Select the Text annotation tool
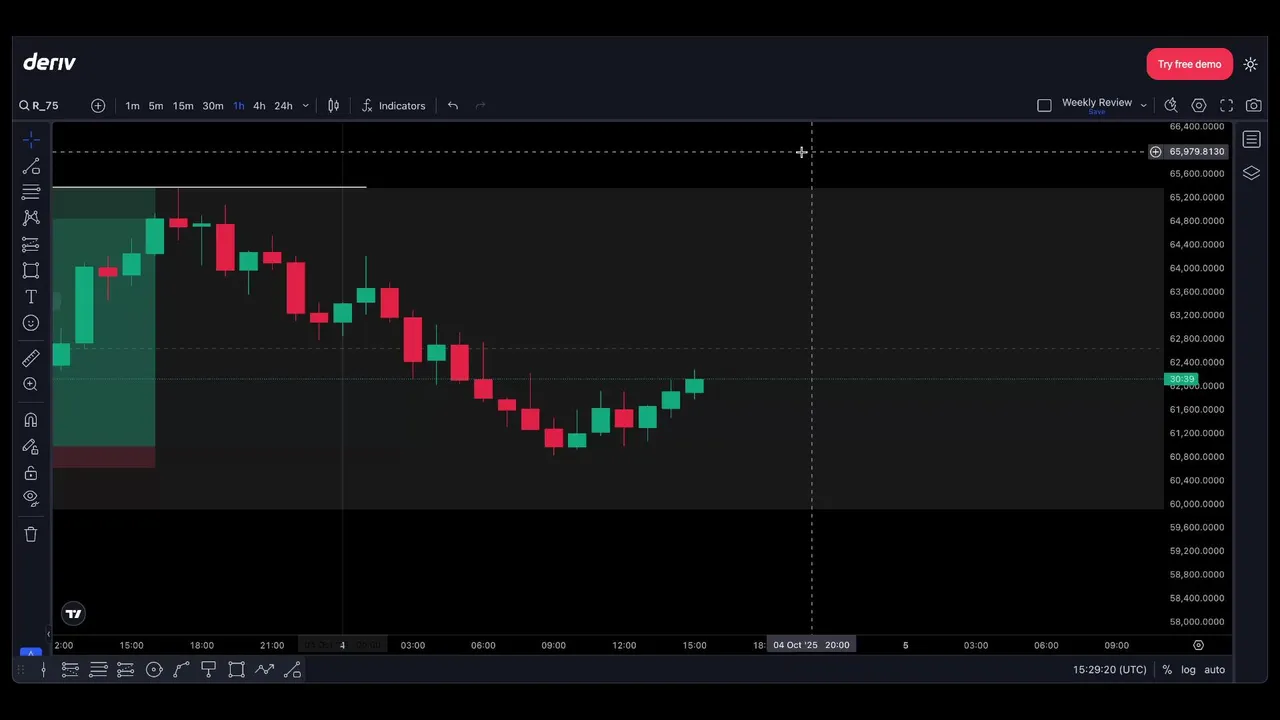Image resolution: width=1280 pixels, height=720 pixels. coord(31,297)
